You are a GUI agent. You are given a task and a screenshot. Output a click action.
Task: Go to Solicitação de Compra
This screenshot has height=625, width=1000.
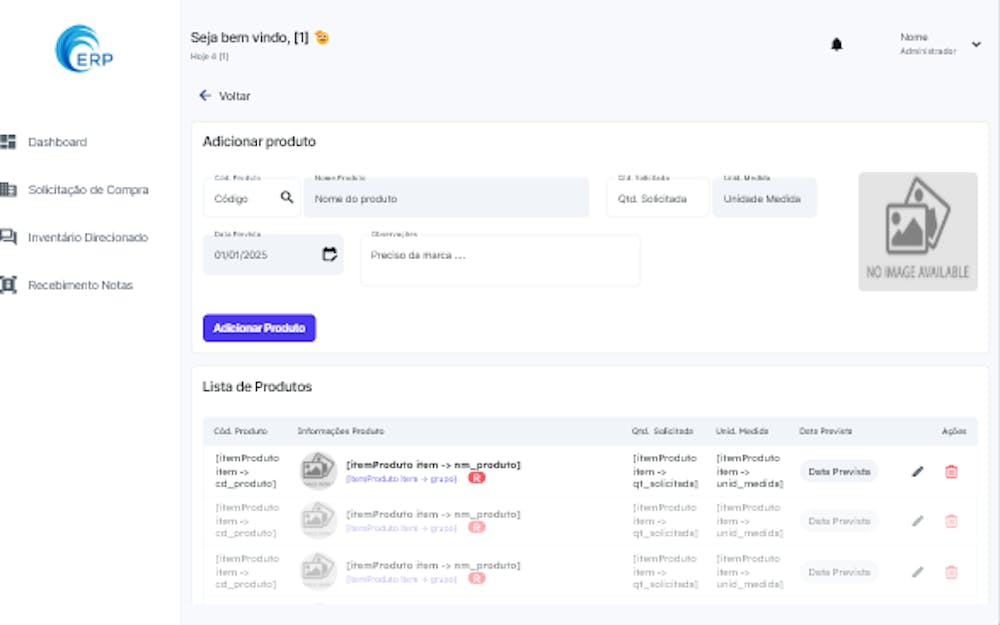[88, 190]
